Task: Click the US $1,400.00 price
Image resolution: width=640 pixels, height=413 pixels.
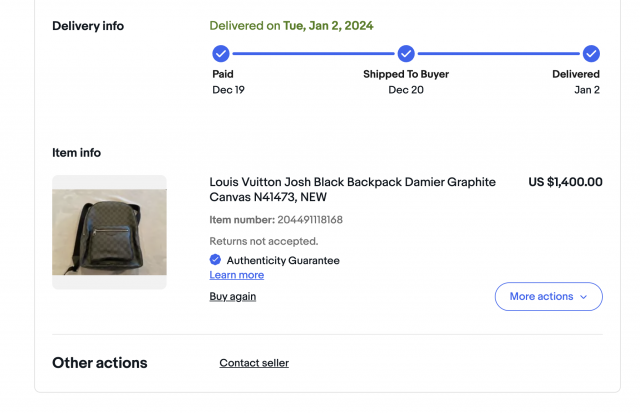Action: pyautogui.click(x=565, y=182)
